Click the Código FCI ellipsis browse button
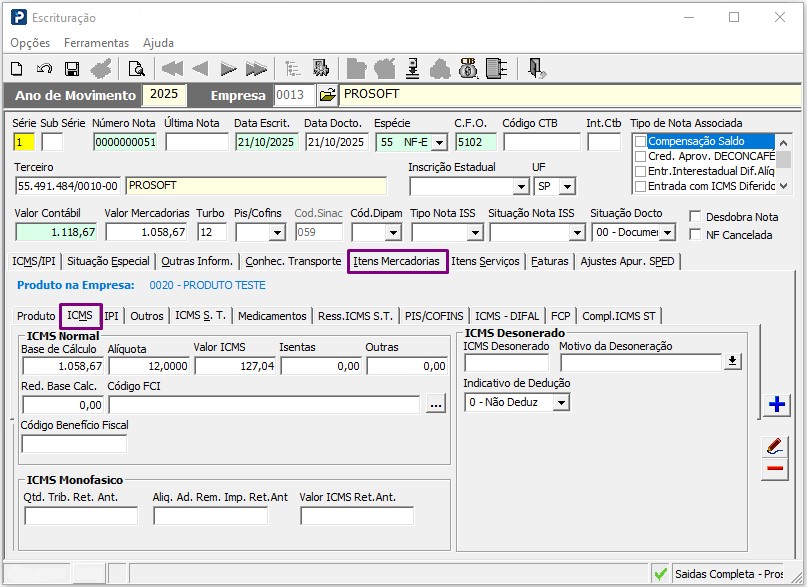 click(x=435, y=404)
